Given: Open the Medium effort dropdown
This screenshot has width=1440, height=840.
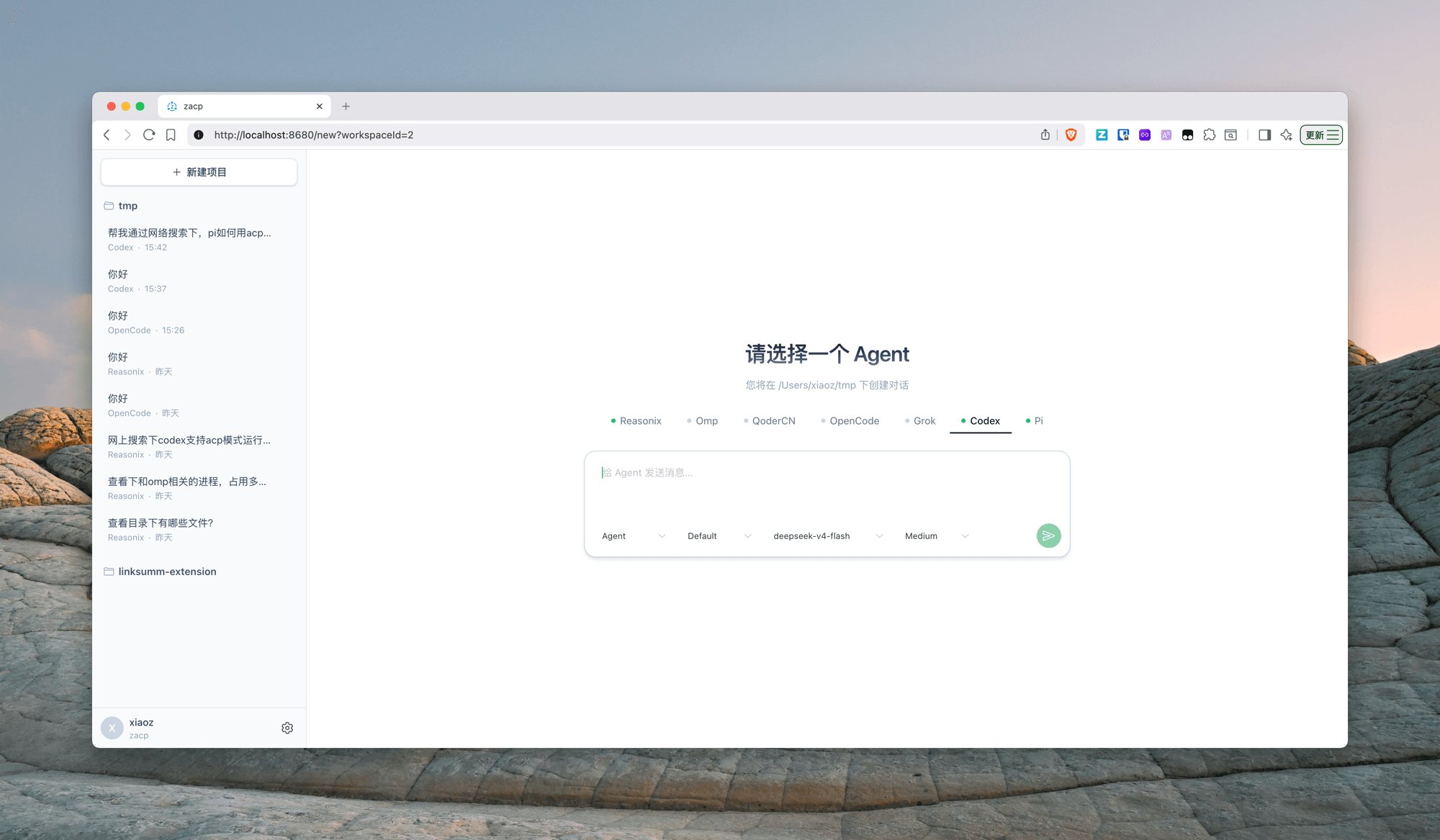Looking at the screenshot, I should click(937, 536).
